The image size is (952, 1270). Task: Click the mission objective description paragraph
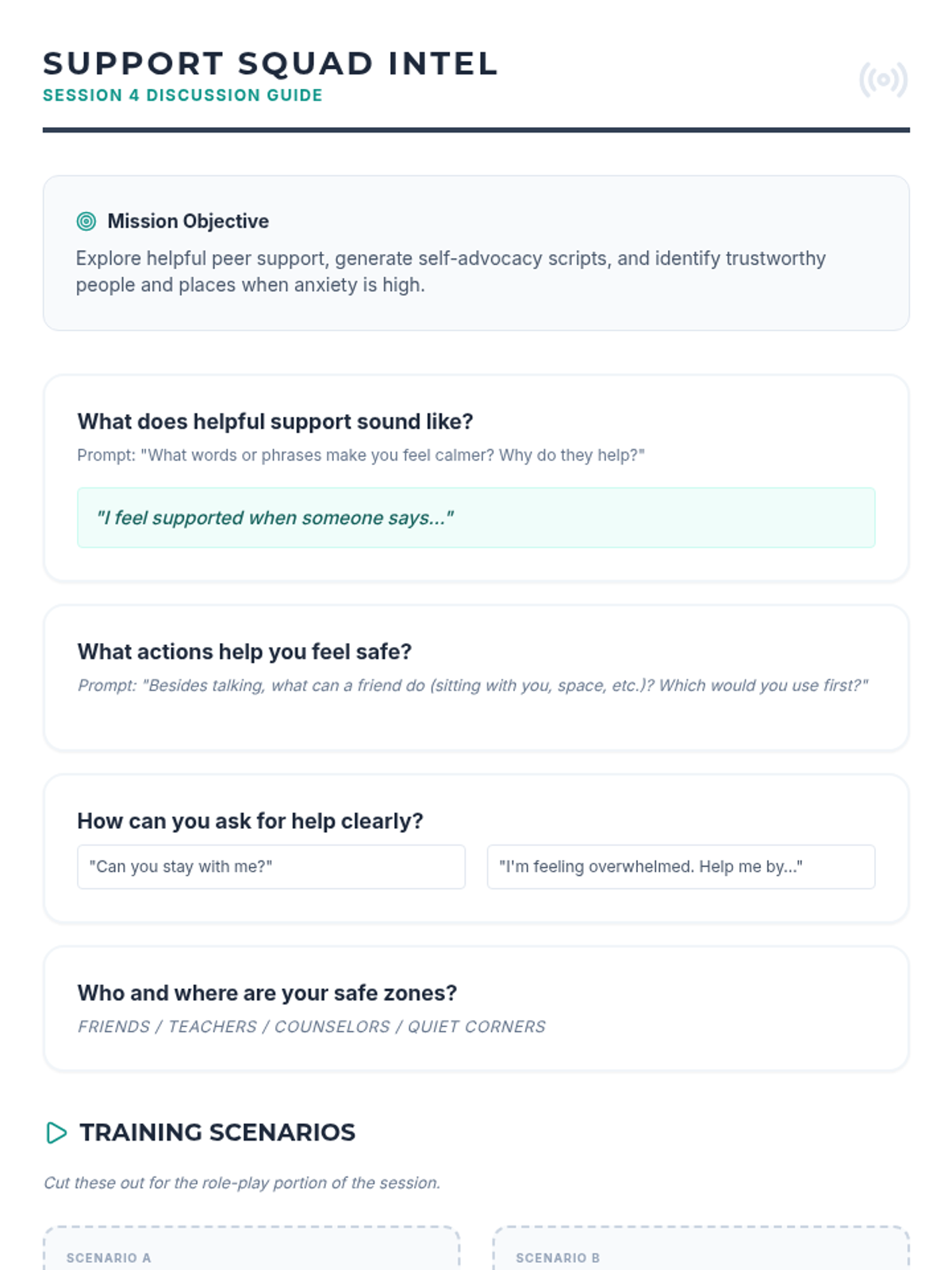coord(451,271)
